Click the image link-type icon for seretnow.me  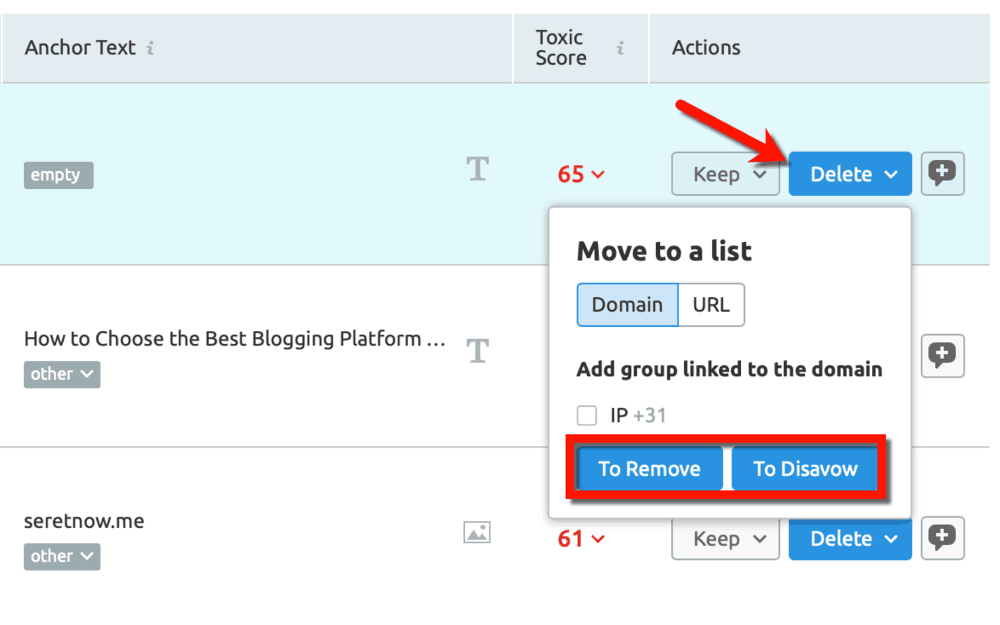(x=478, y=532)
